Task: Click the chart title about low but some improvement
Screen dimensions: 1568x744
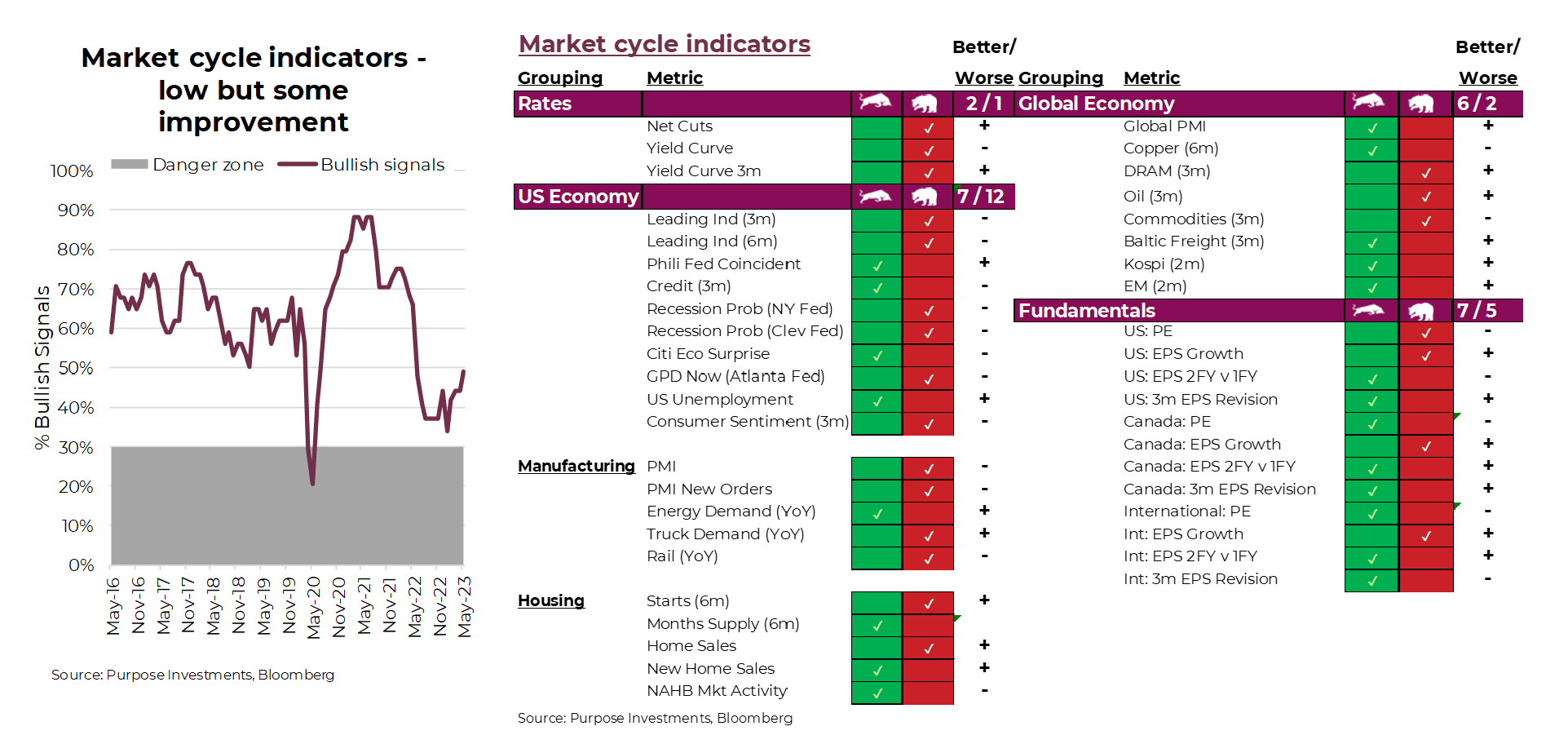Action: pyautogui.click(x=254, y=90)
